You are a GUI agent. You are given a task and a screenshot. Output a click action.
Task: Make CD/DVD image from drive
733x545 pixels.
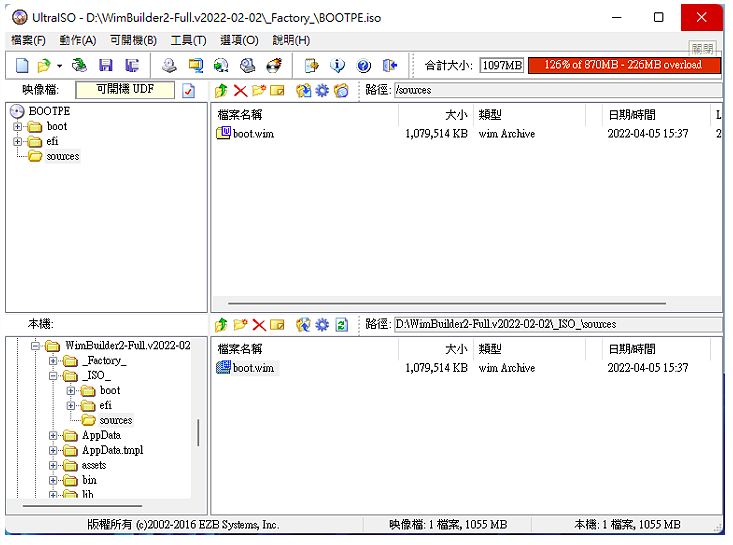click(169, 65)
